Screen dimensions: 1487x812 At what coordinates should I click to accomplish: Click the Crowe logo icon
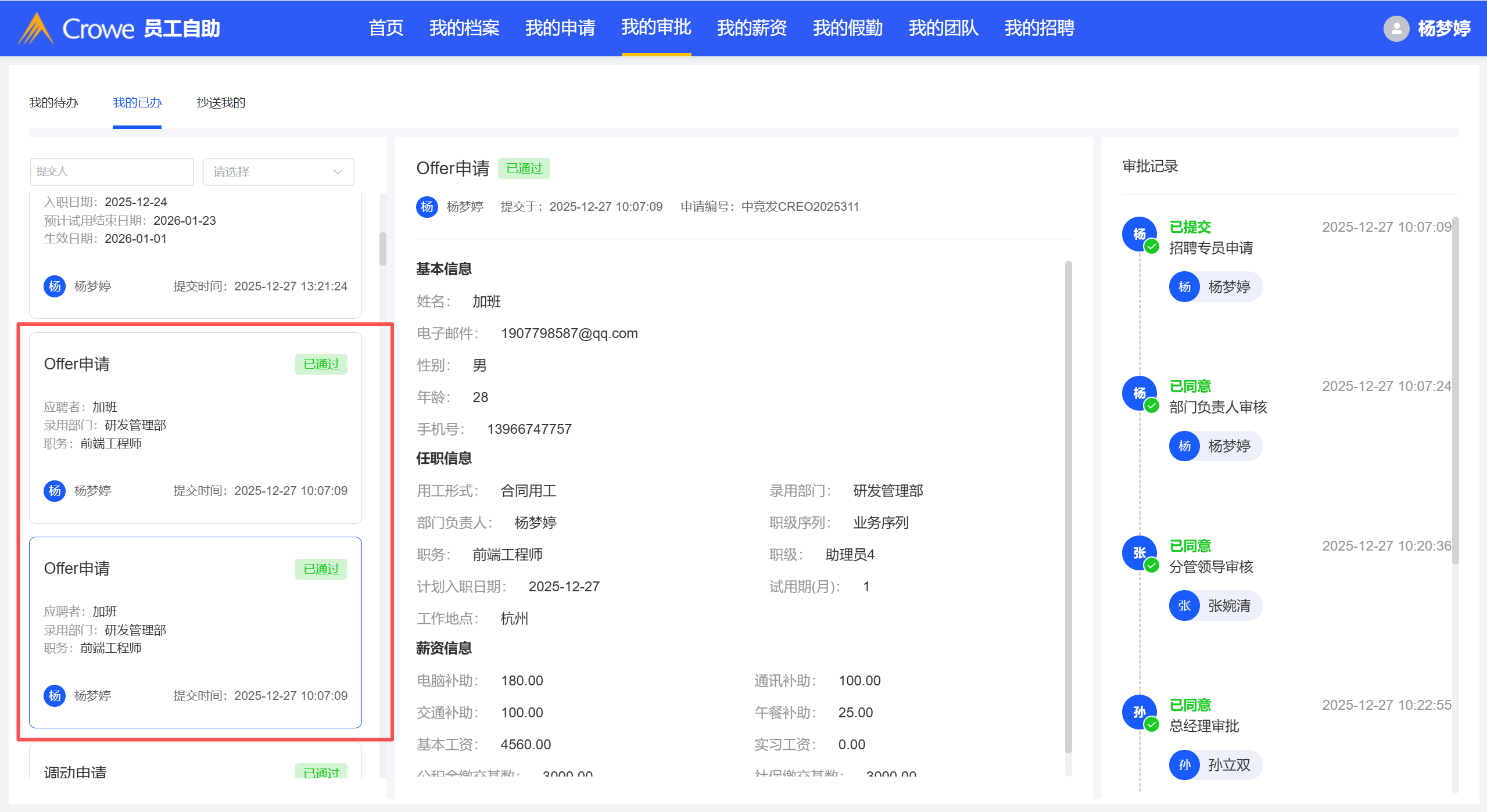coord(36,28)
